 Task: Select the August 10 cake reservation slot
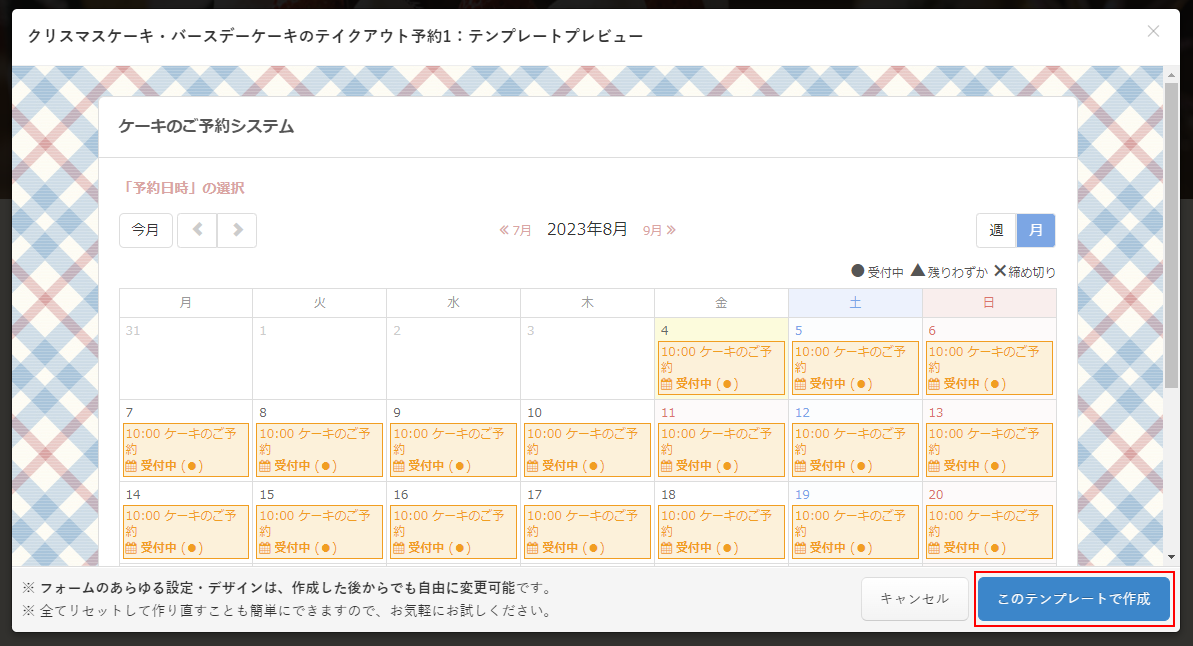click(x=587, y=450)
